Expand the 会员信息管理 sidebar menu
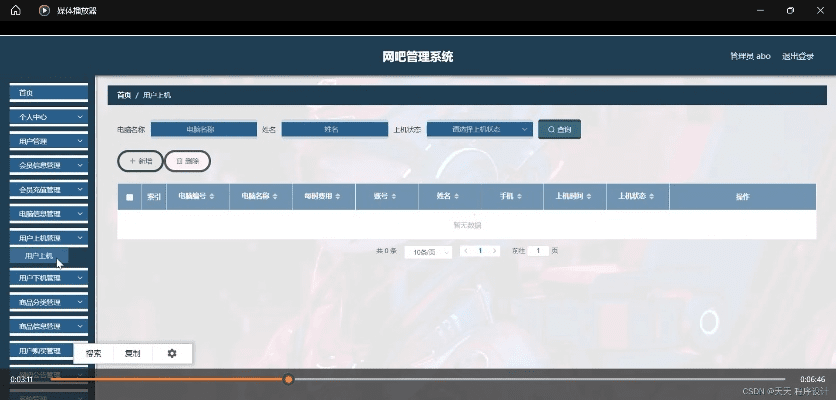This screenshot has width=836, height=400. (49, 165)
